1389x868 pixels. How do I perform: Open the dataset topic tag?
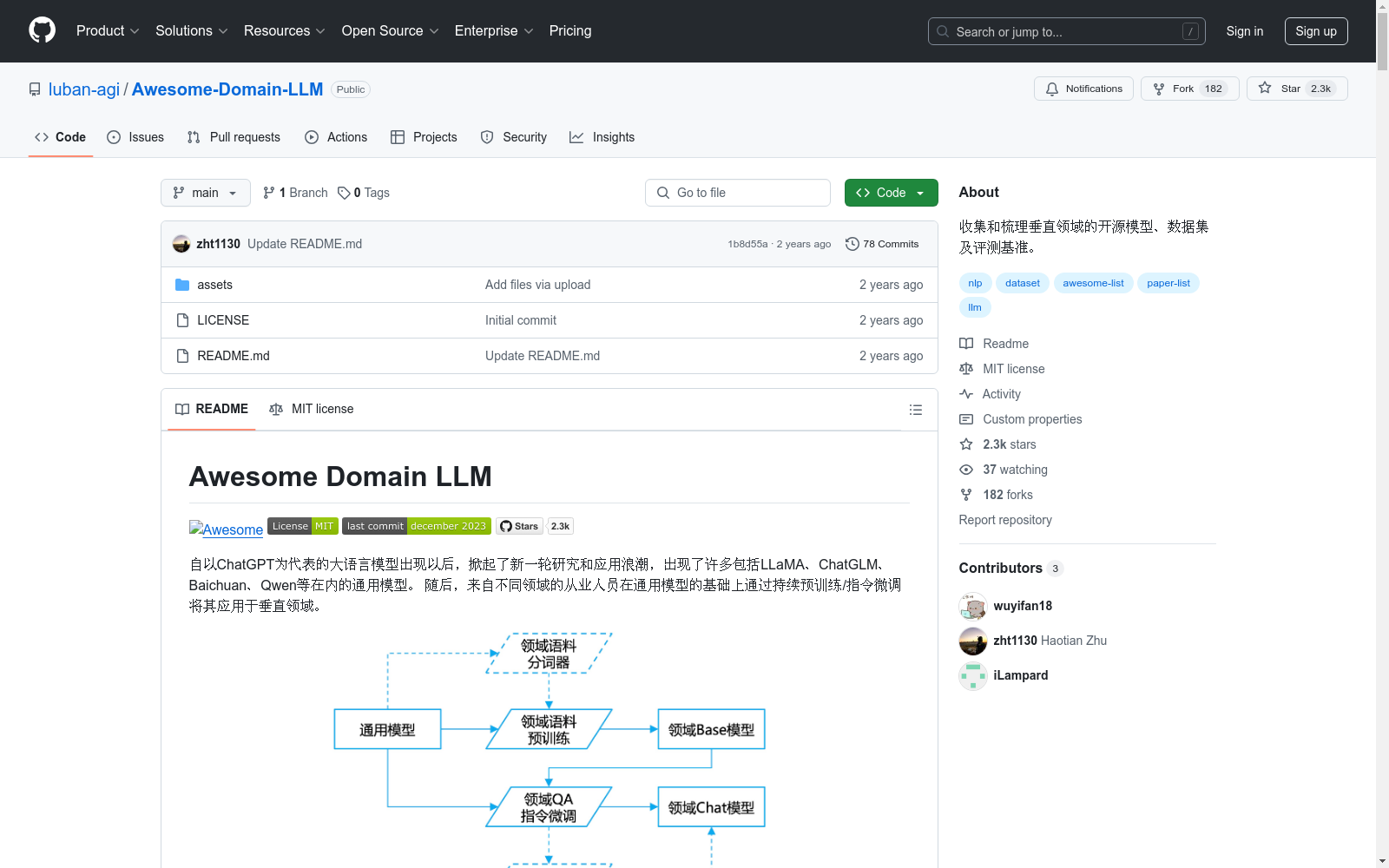1023,283
